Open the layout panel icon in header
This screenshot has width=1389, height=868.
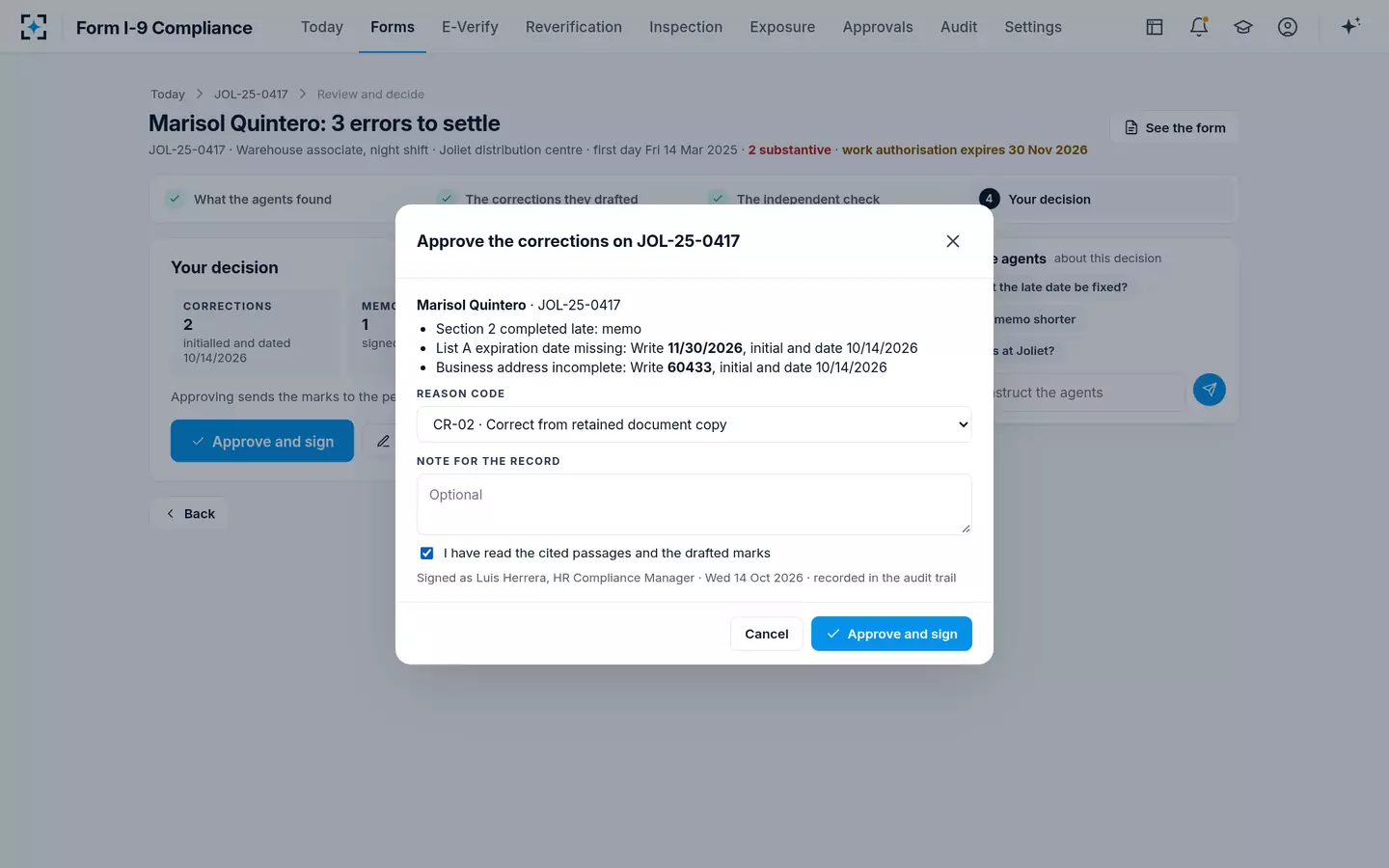[x=1155, y=27]
